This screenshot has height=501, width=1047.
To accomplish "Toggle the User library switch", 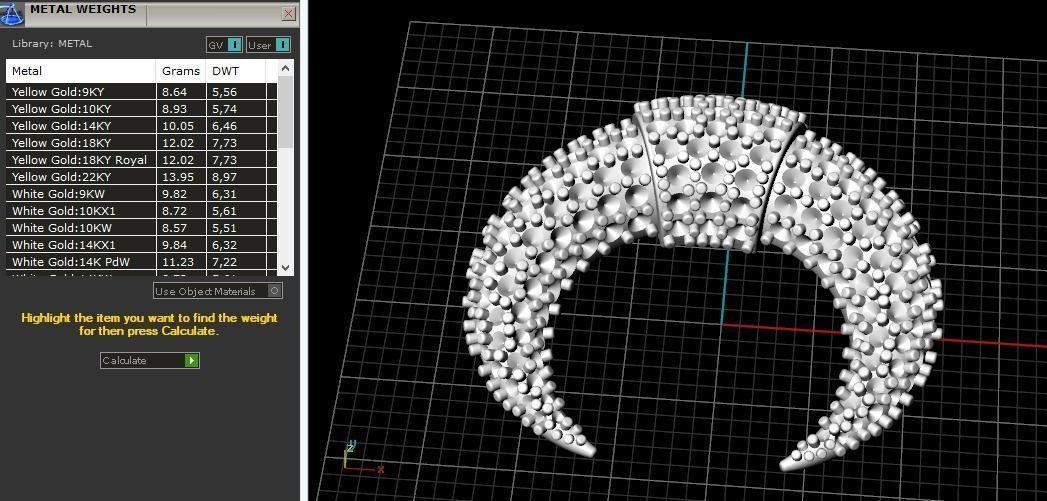I will (x=282, y=45).
